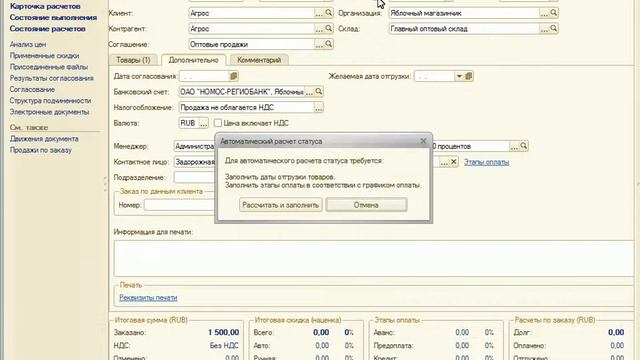Open Движения документа in sidebar
The width and height of the screenshot is (640, 360).
click(44, 139)
